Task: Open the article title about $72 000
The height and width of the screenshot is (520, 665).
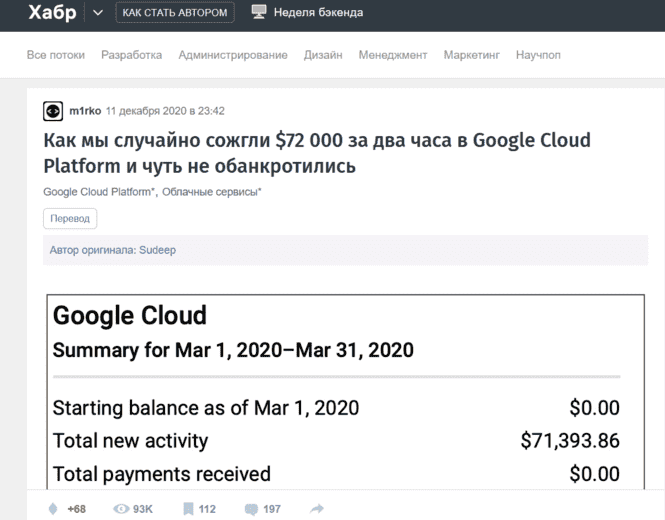Action: 317,153
